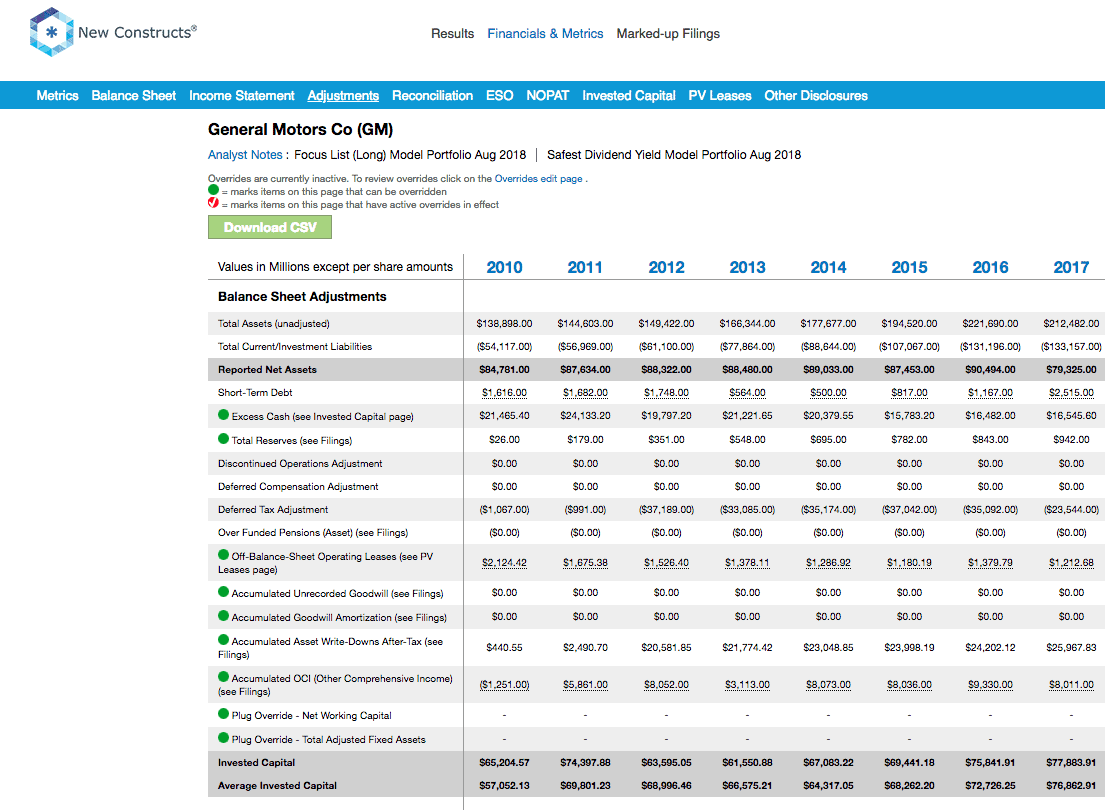Click 2013 Short-Term Debt value $564.00

tap(747, 393)
